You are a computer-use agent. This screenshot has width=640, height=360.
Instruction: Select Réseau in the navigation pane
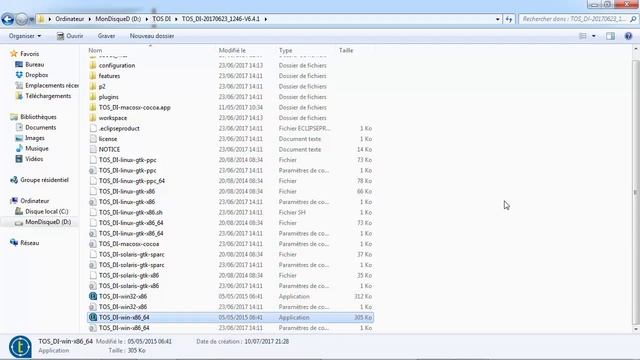(25, 243)
